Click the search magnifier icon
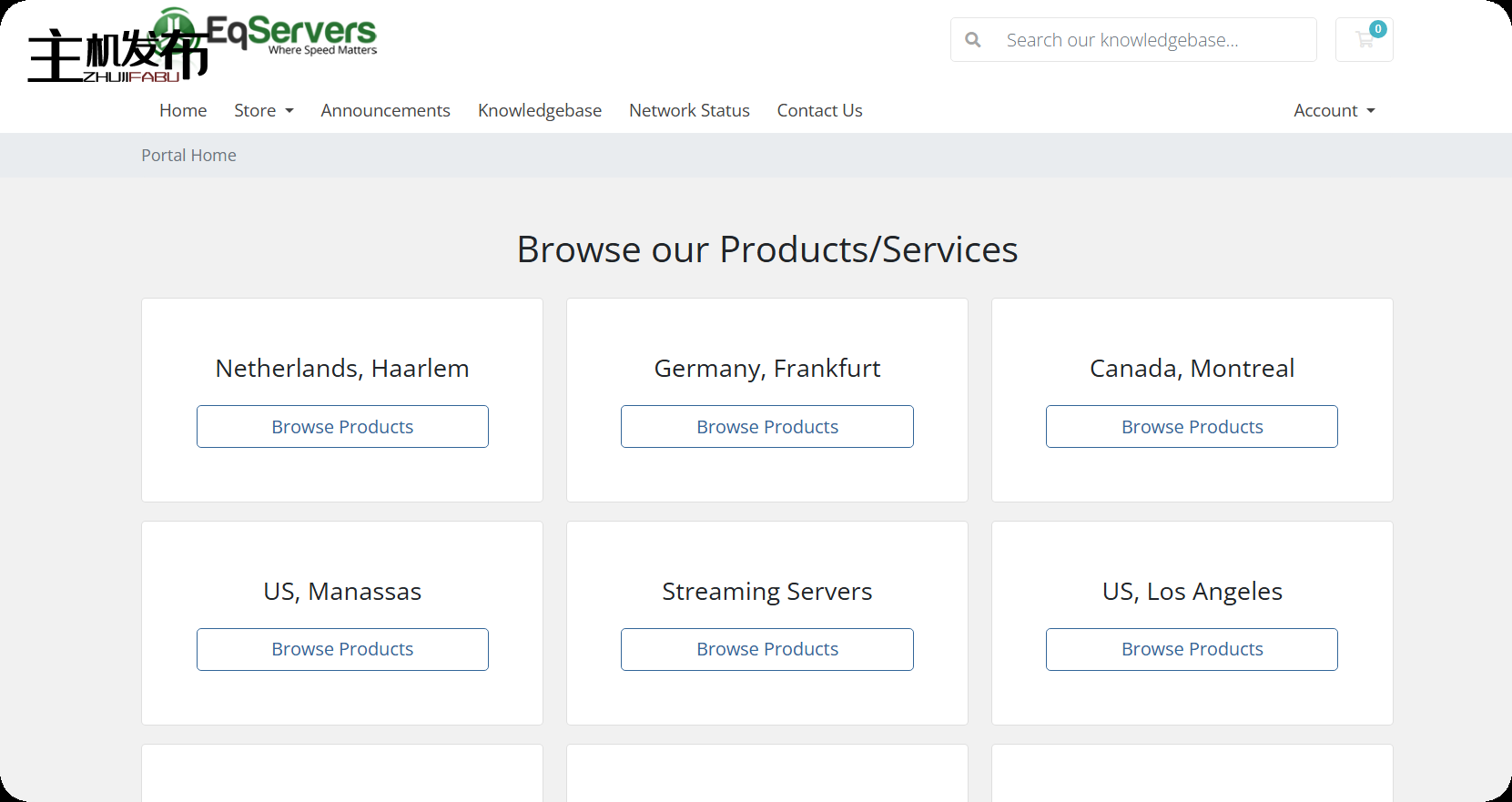Image resolution: width=1512 pixels, height=802 pixels. 973,40
